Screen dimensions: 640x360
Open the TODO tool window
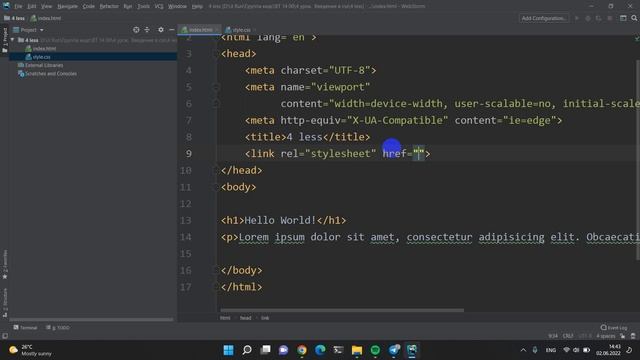coord(58,328)
